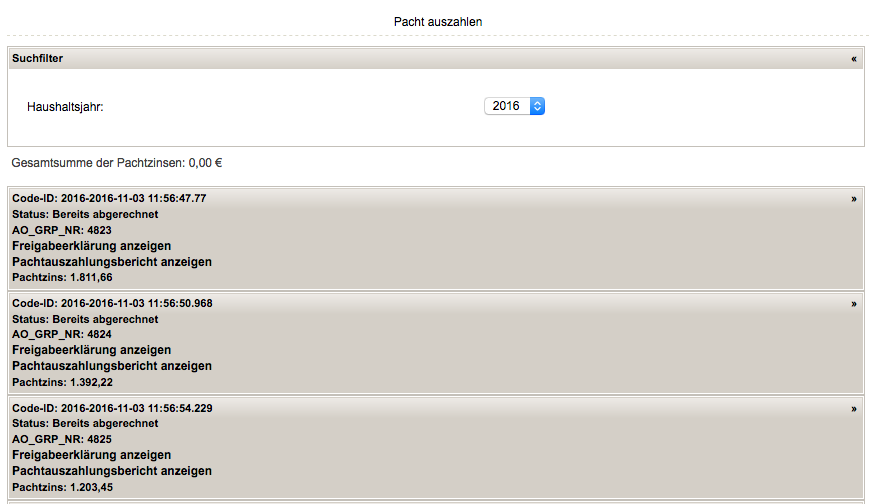Click the Suchfilter panel title
The image size is (871, 504).
point(38,59)
